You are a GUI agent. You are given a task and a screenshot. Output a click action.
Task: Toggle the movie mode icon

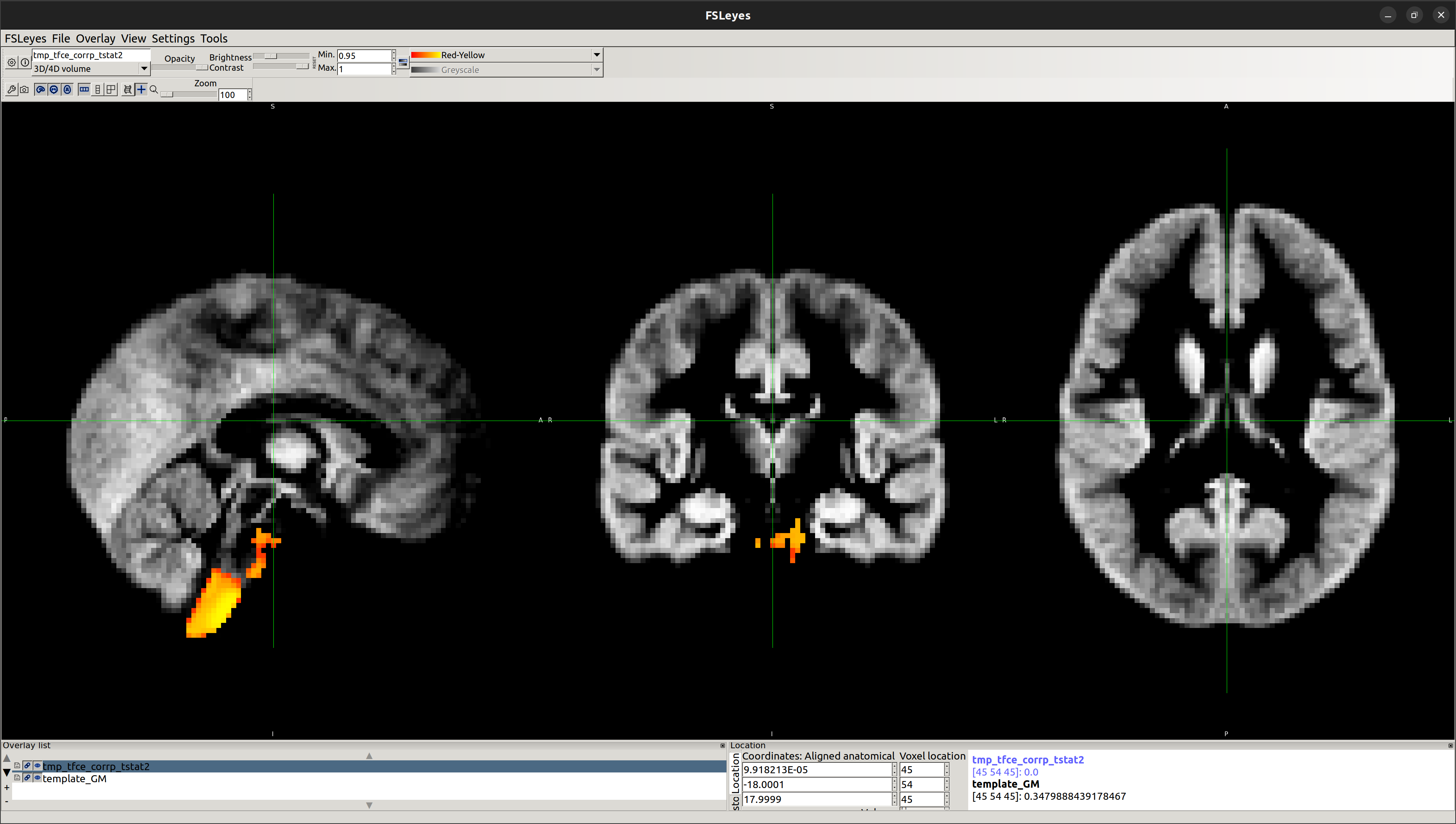pyautogui.click(x=128, y=89)
